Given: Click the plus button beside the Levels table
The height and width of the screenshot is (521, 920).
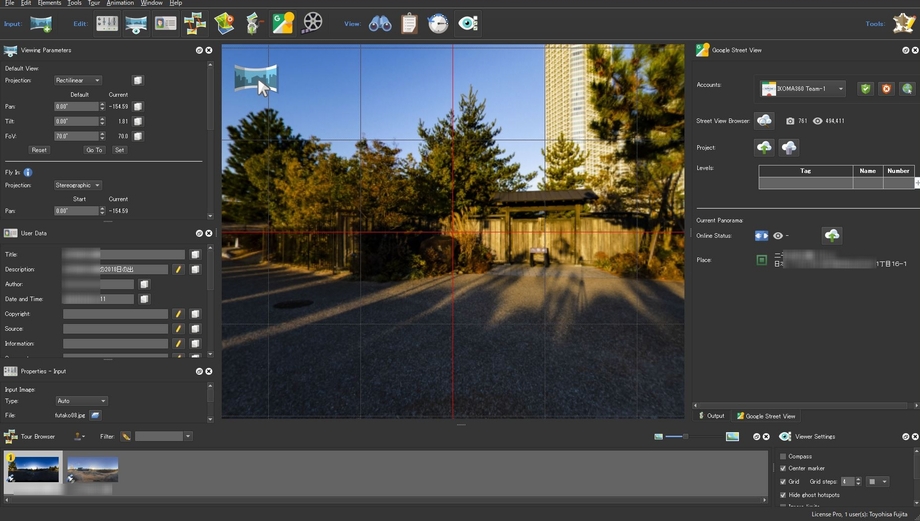Looking at the screenshot, I should pyautogui.click(x=917, y=183).
